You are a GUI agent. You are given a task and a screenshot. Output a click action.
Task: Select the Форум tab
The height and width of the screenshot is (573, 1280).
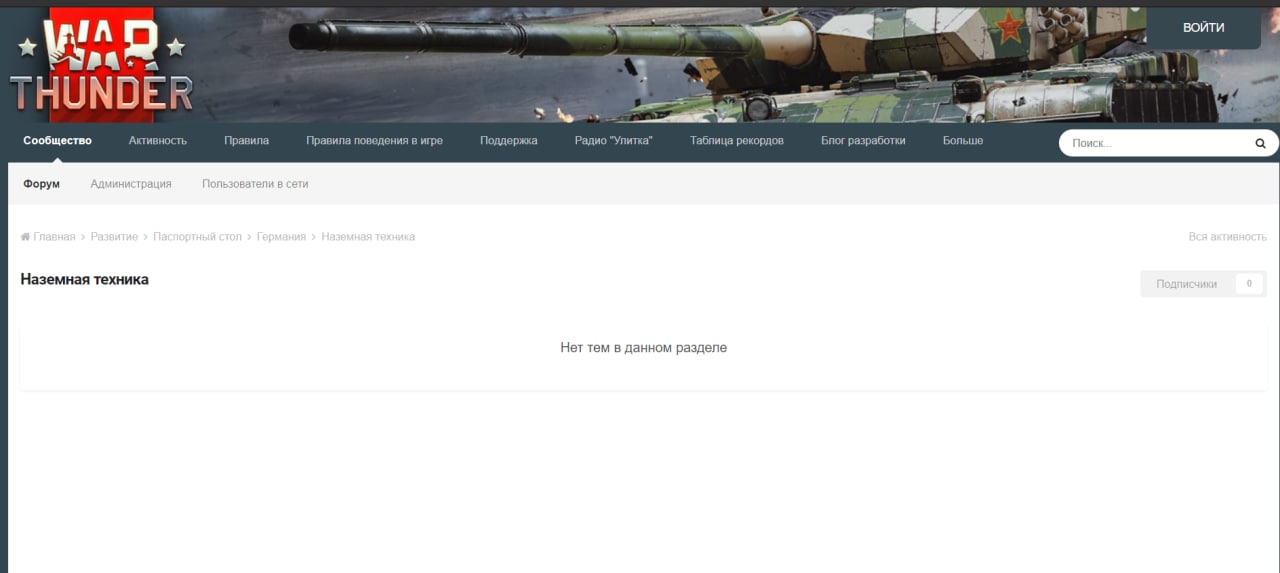(x=41, y=184)
